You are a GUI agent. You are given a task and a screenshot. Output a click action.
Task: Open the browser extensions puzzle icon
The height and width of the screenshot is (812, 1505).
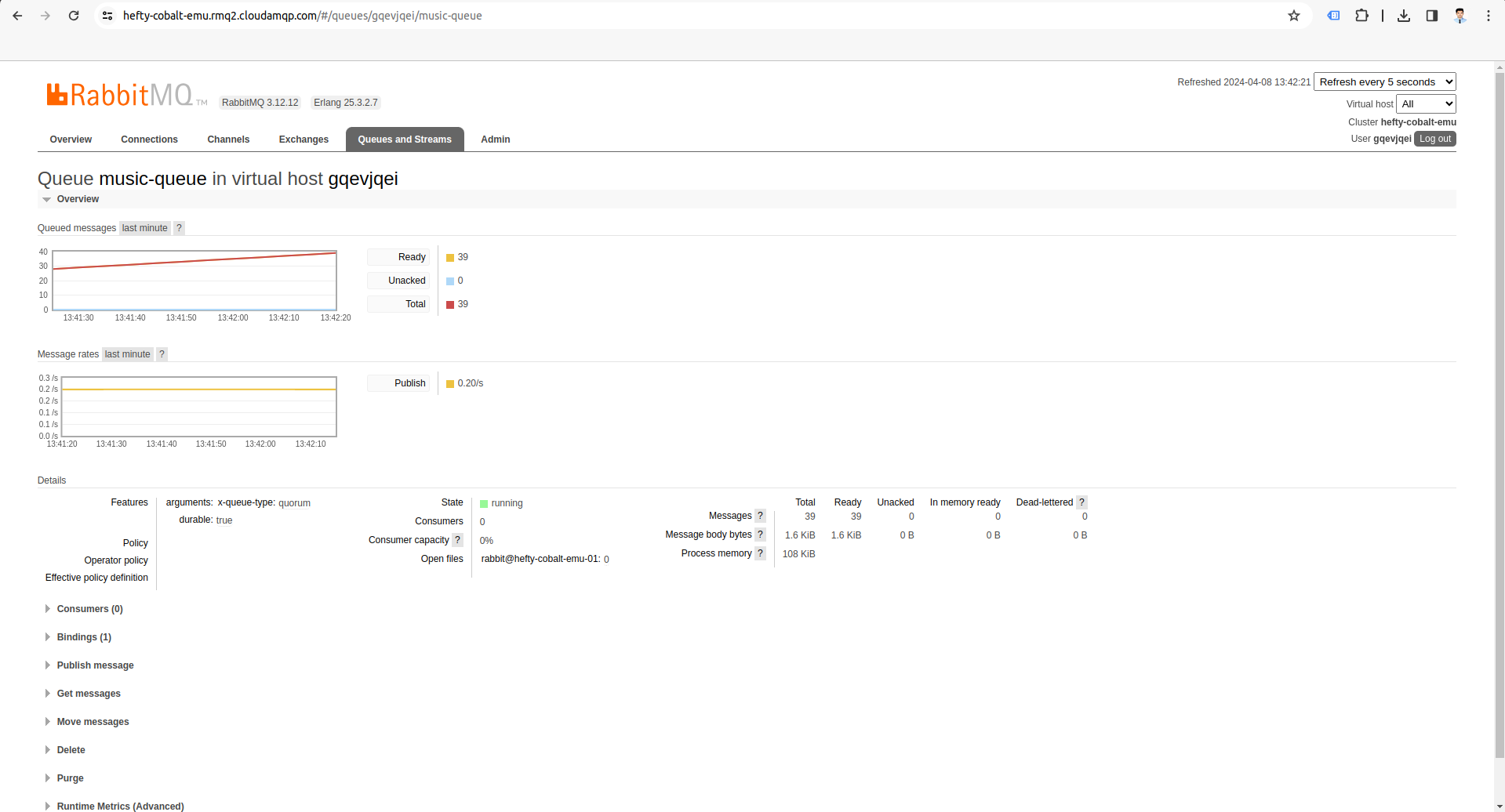[1361, 16]
